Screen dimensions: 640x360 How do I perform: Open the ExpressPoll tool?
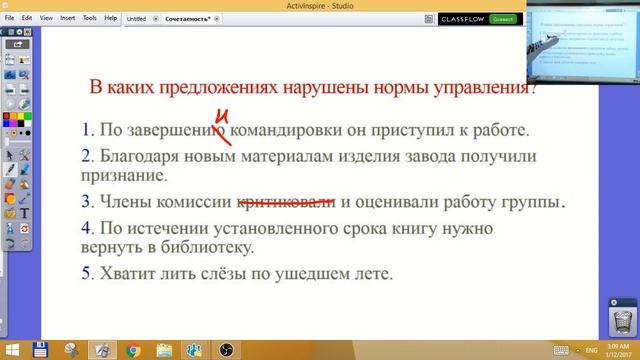coord(24,104)
